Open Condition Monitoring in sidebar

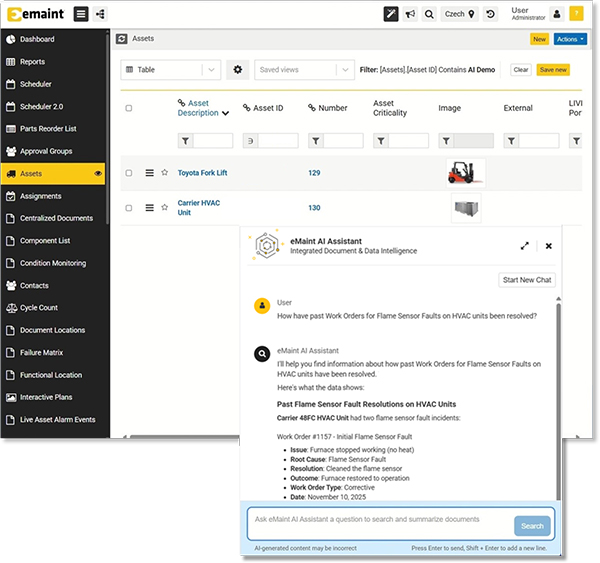coord(53,263)
